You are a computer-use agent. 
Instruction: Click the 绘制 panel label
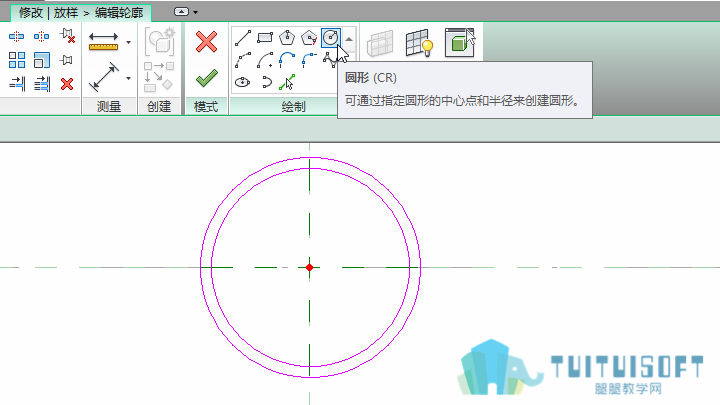pyautogui.click(x=293, y=107)
